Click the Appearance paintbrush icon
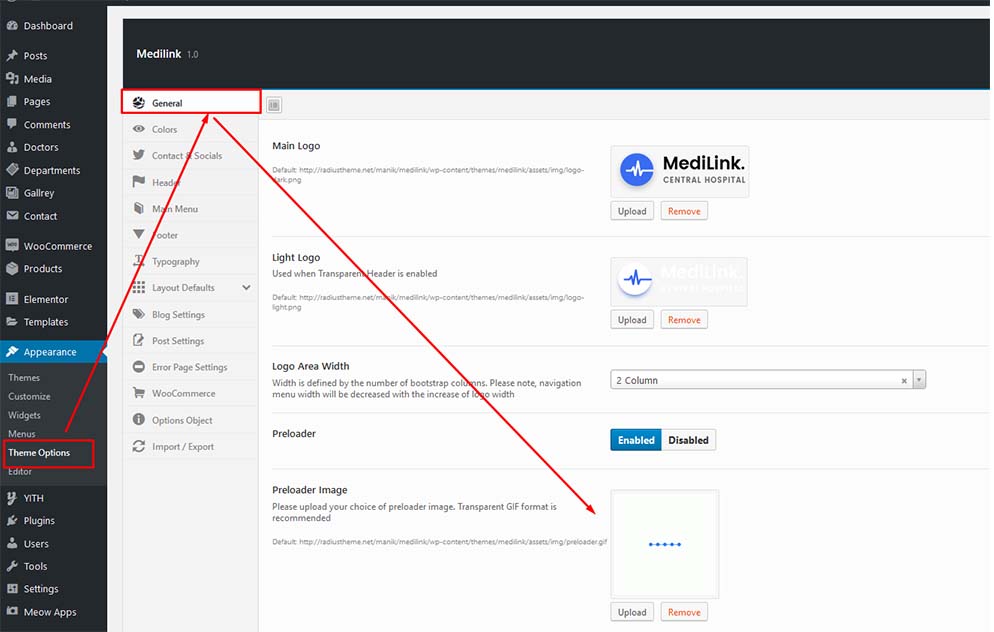 pyautogui.click(x=12, y=351)
